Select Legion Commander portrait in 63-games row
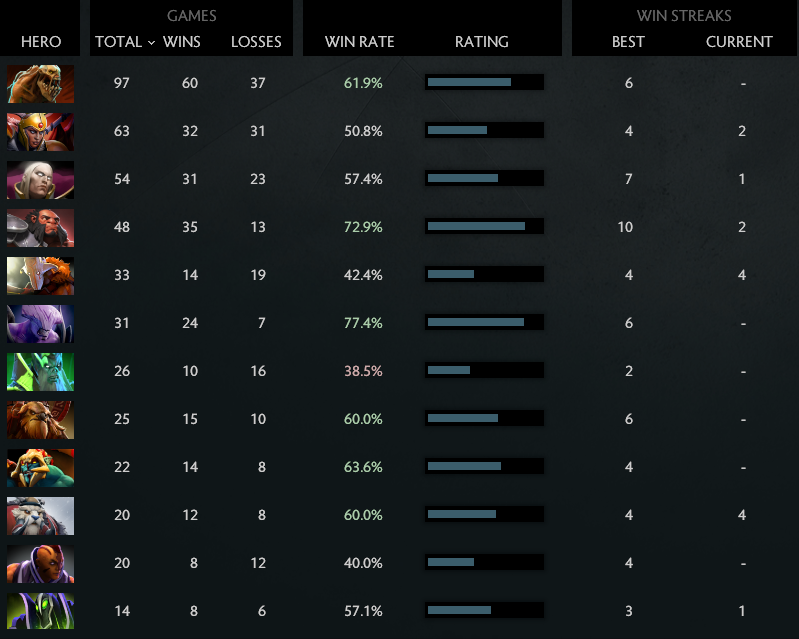Screen dimensions: 799x639 40,131
